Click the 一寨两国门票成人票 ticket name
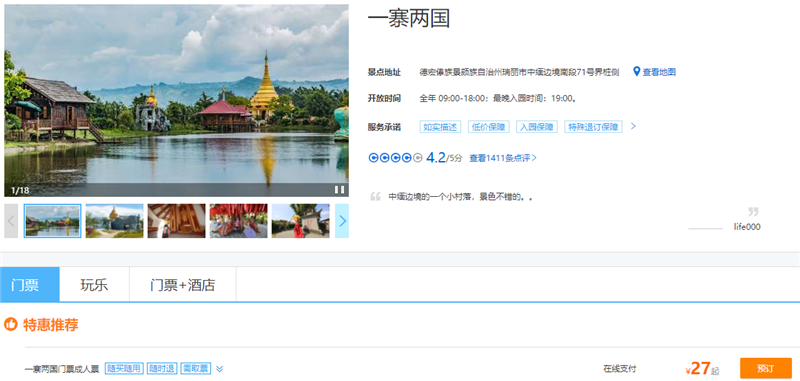The height and width of the screenshot is (381, 800). pyautogui.click(x=62, y=369)
